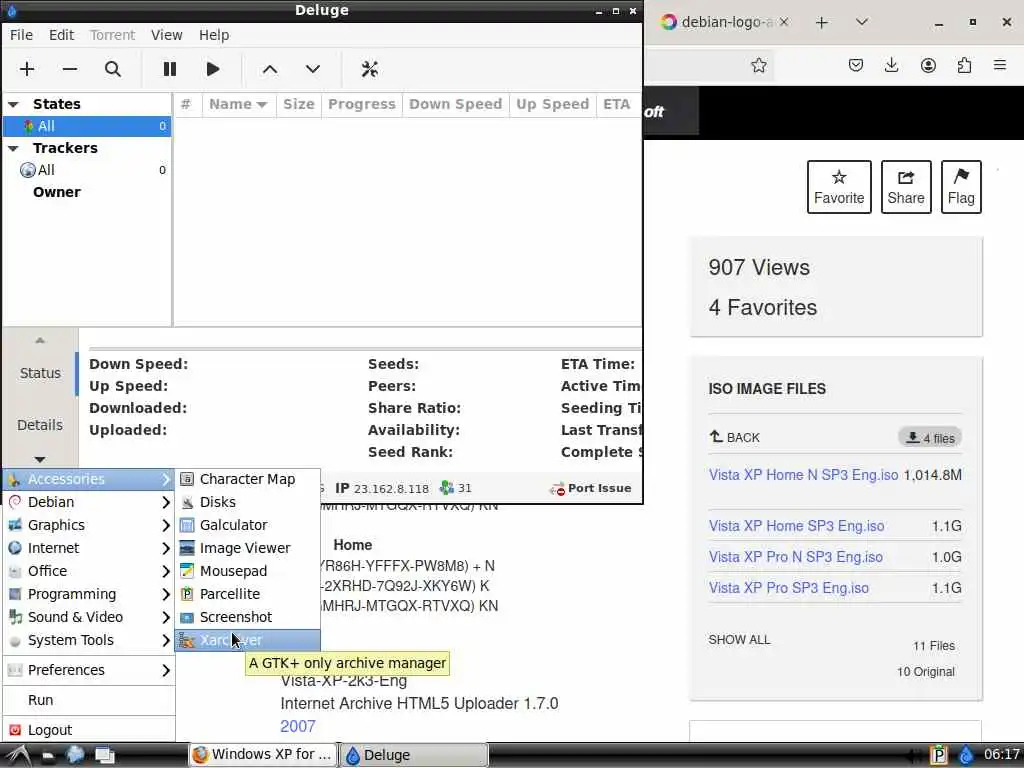Pause selected torrents in Deluge toolbar
The width and height of the screenshot is (1024, 768).
170,69
